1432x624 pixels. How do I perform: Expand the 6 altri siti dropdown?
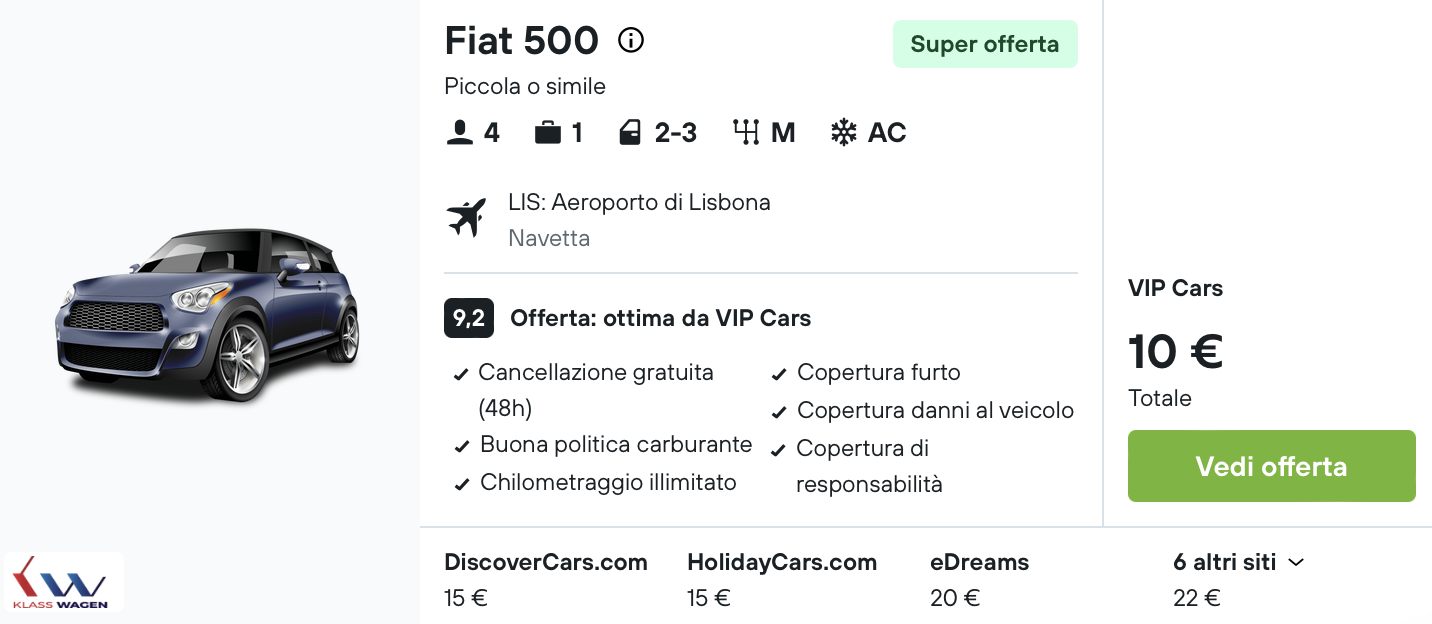click(x=1239, y=562)
